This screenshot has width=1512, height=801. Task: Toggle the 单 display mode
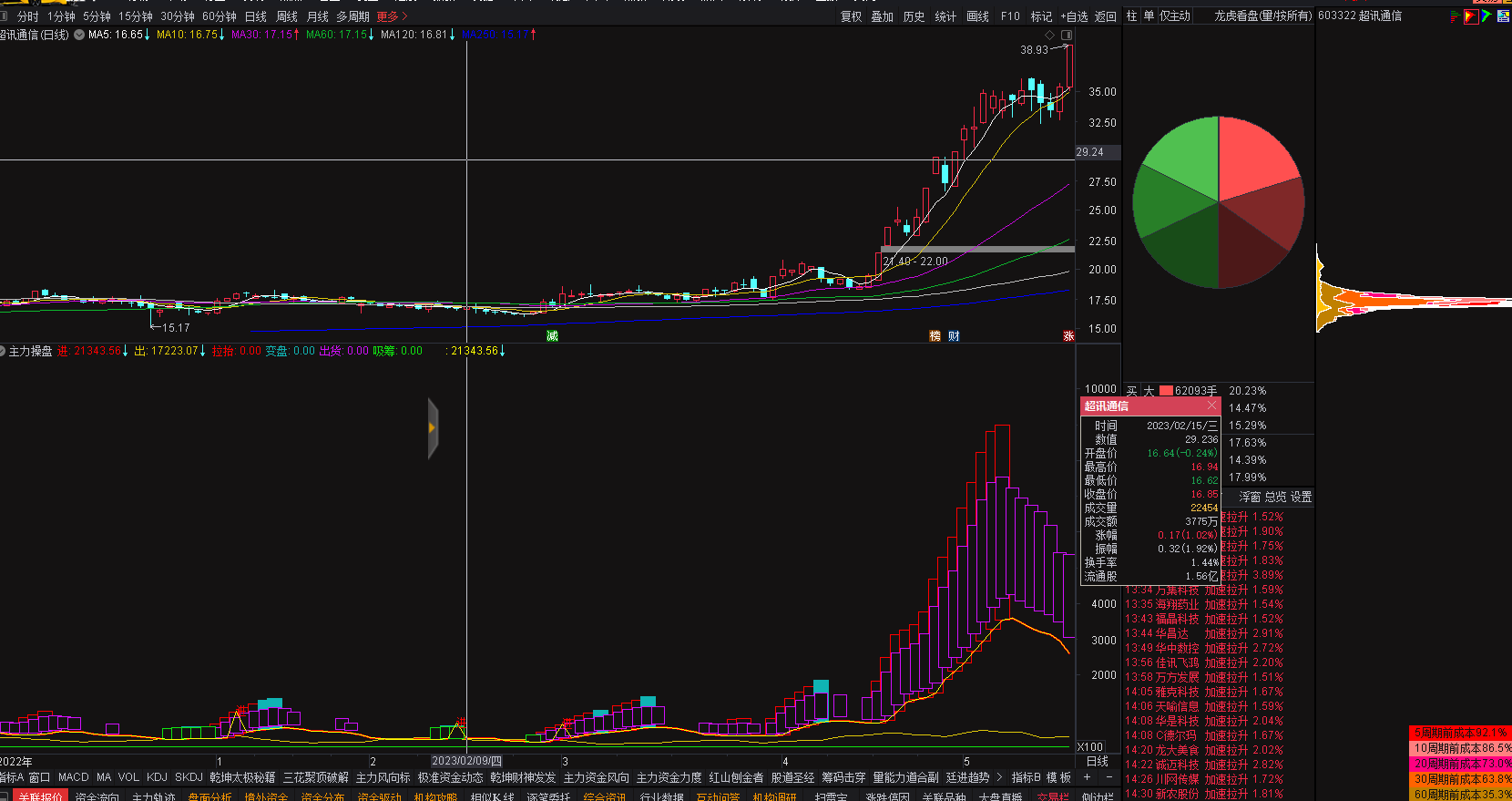pos(1149,16)
